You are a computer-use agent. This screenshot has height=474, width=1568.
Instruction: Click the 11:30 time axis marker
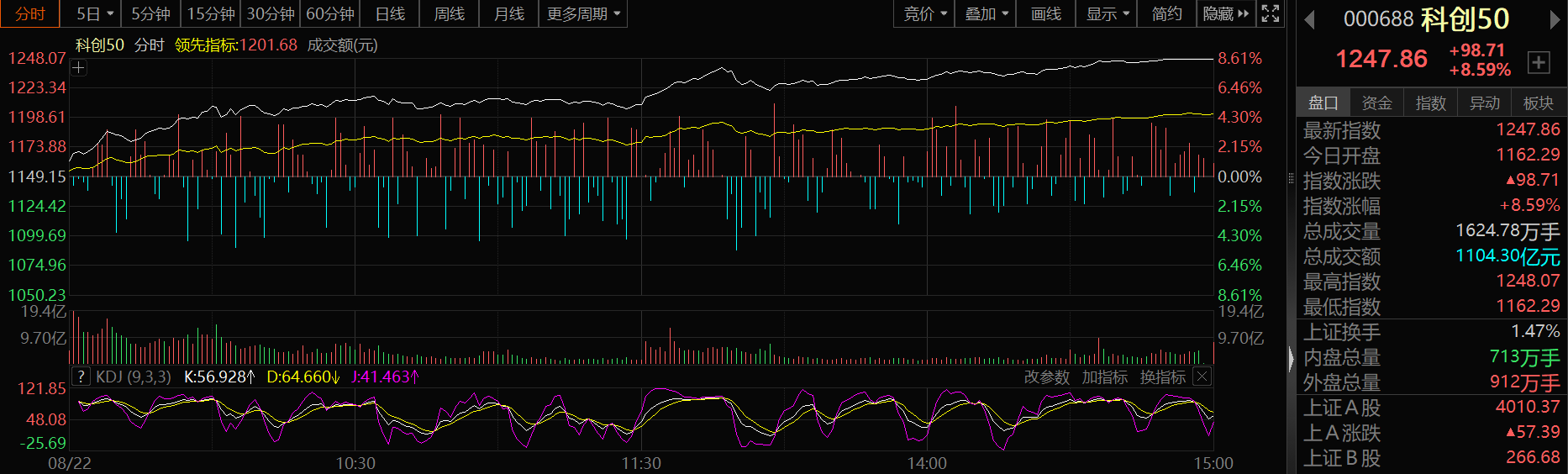641,463
